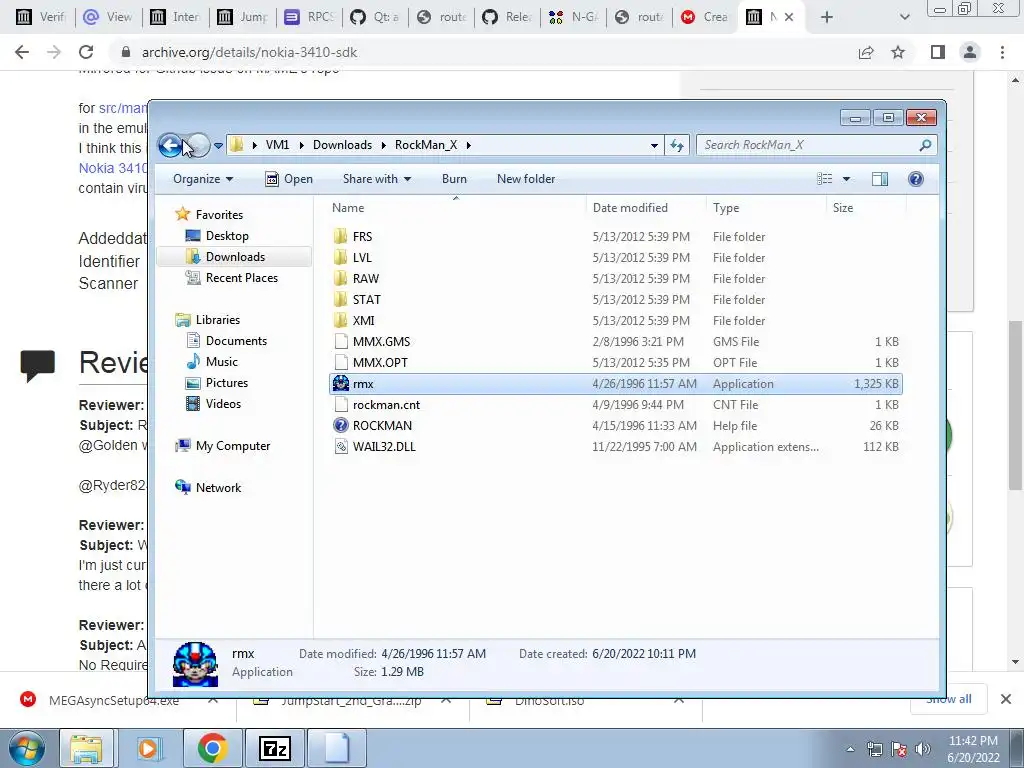This screenshot has width=1024, height=768.
Task: Open the view options dropdown arrow
Action: tap(846, 179)
